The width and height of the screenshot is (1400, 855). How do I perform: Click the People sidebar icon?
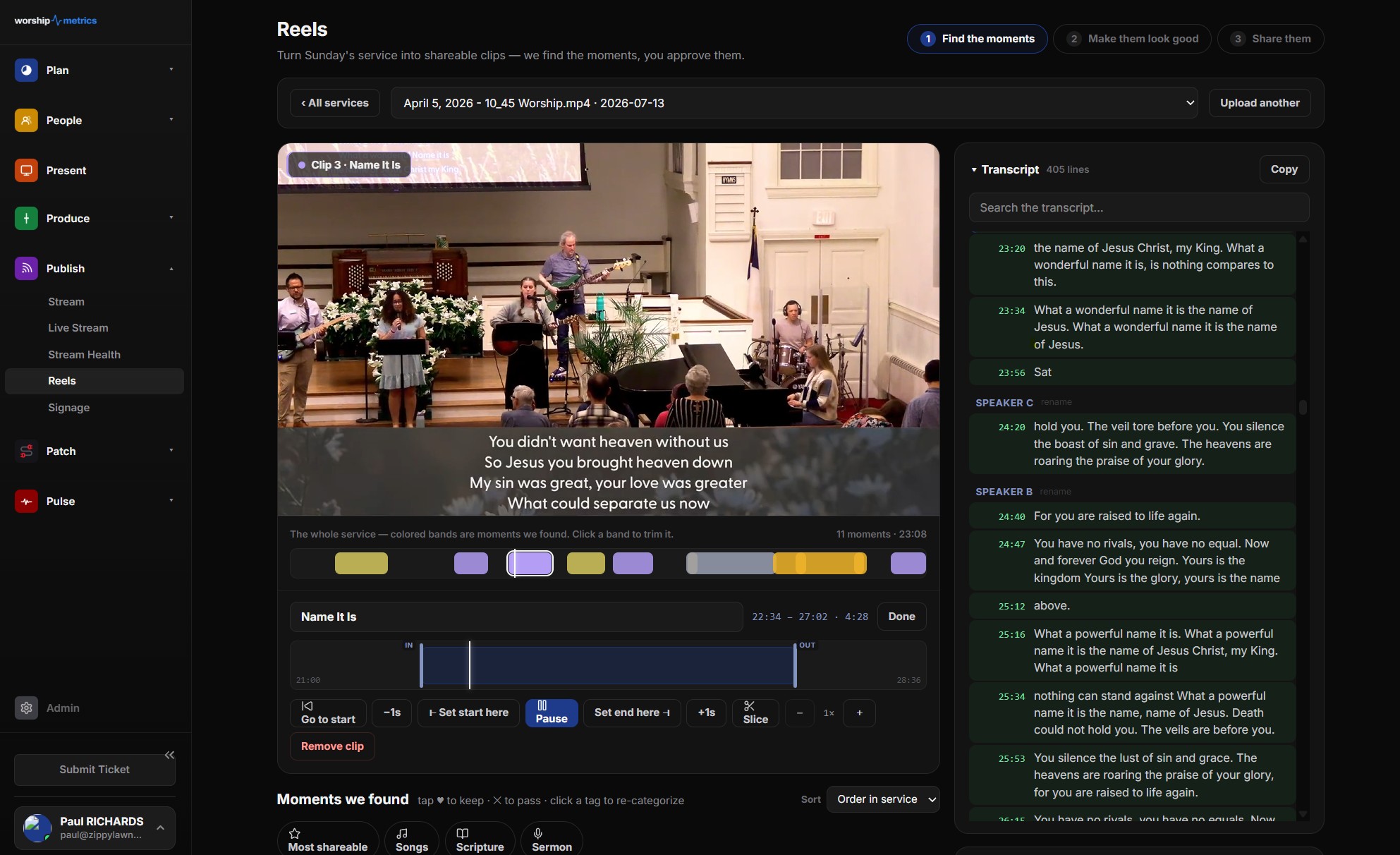(26, 121)
